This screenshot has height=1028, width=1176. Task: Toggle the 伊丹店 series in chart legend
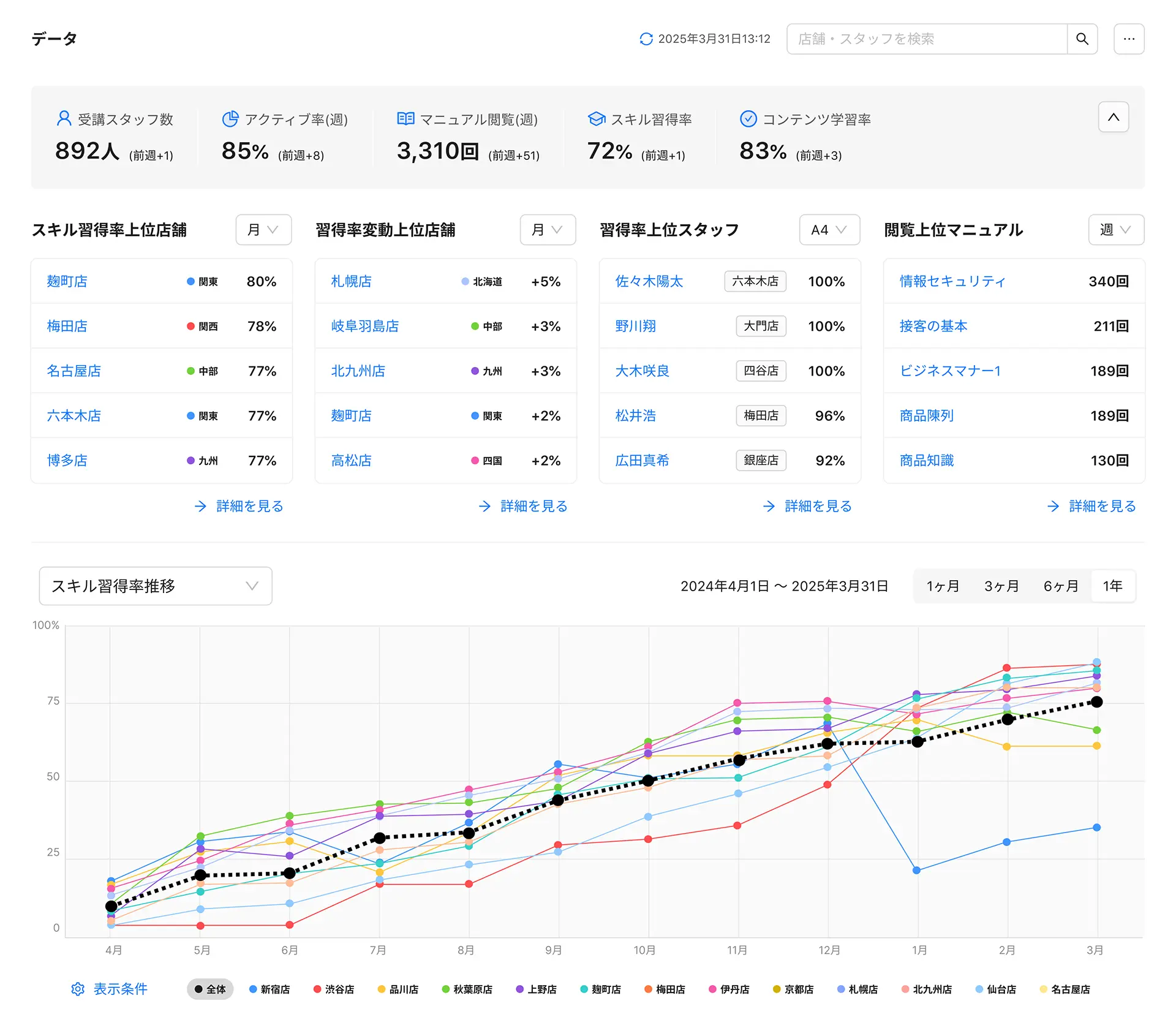pos(729,989)
